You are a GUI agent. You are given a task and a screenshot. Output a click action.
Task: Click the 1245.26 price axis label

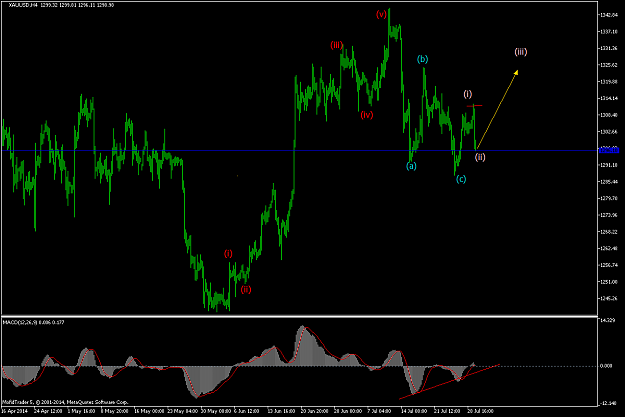[609, 298]
